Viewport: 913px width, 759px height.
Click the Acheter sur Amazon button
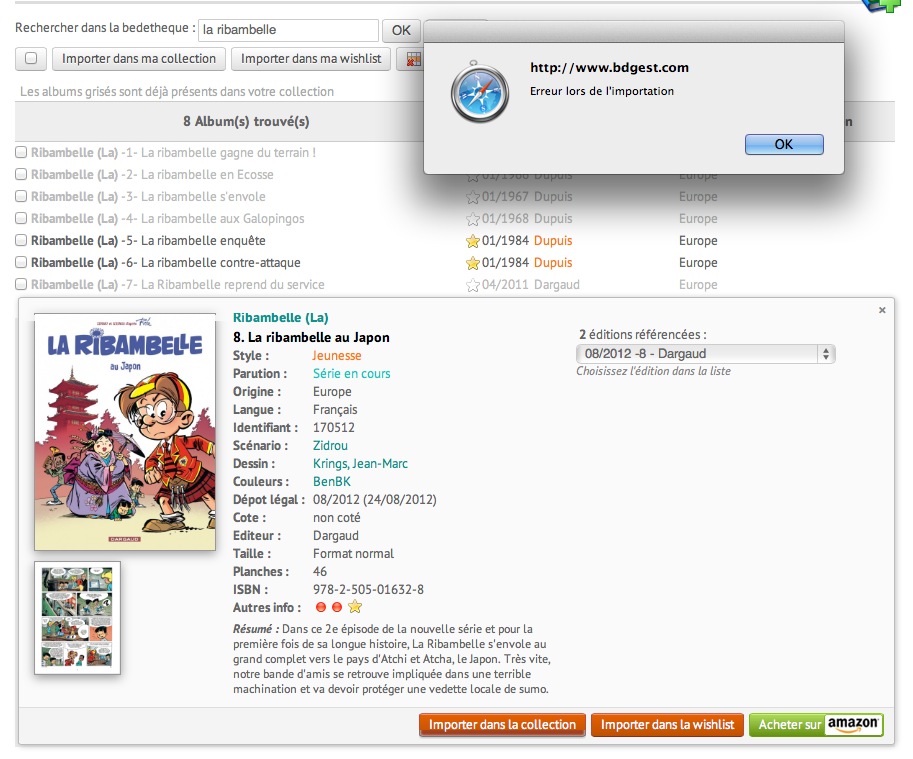[817, 725]
